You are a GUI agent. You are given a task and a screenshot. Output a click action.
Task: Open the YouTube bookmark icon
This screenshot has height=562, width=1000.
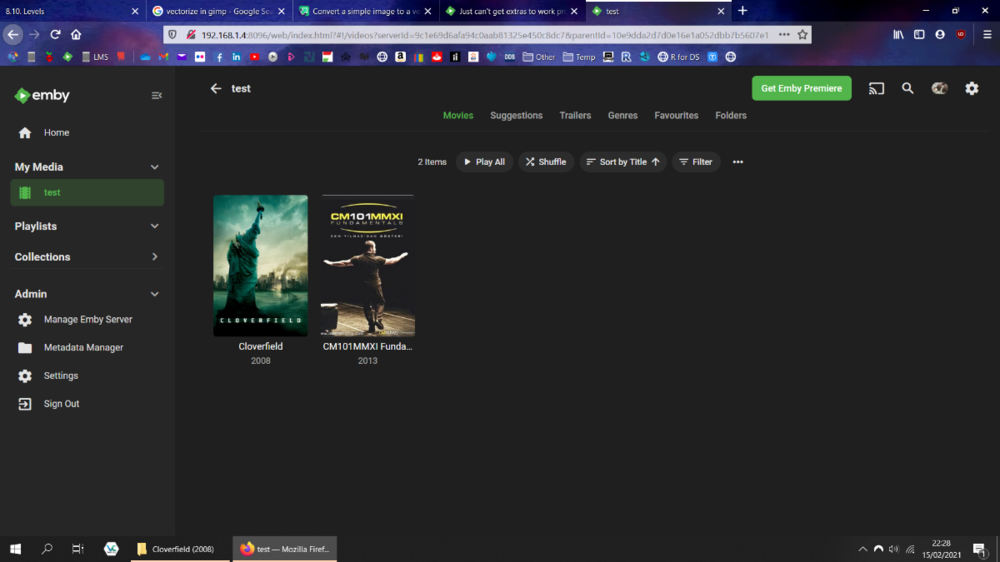click(x=254, y=57)
